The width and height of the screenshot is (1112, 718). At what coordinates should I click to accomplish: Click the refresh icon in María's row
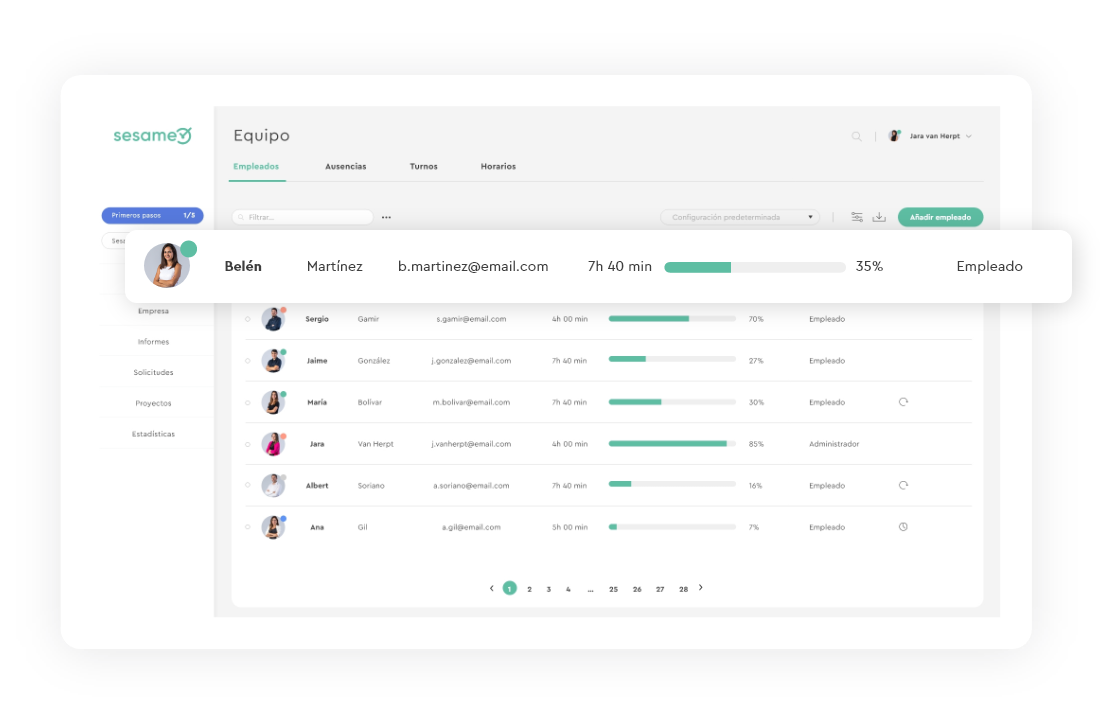903,402
